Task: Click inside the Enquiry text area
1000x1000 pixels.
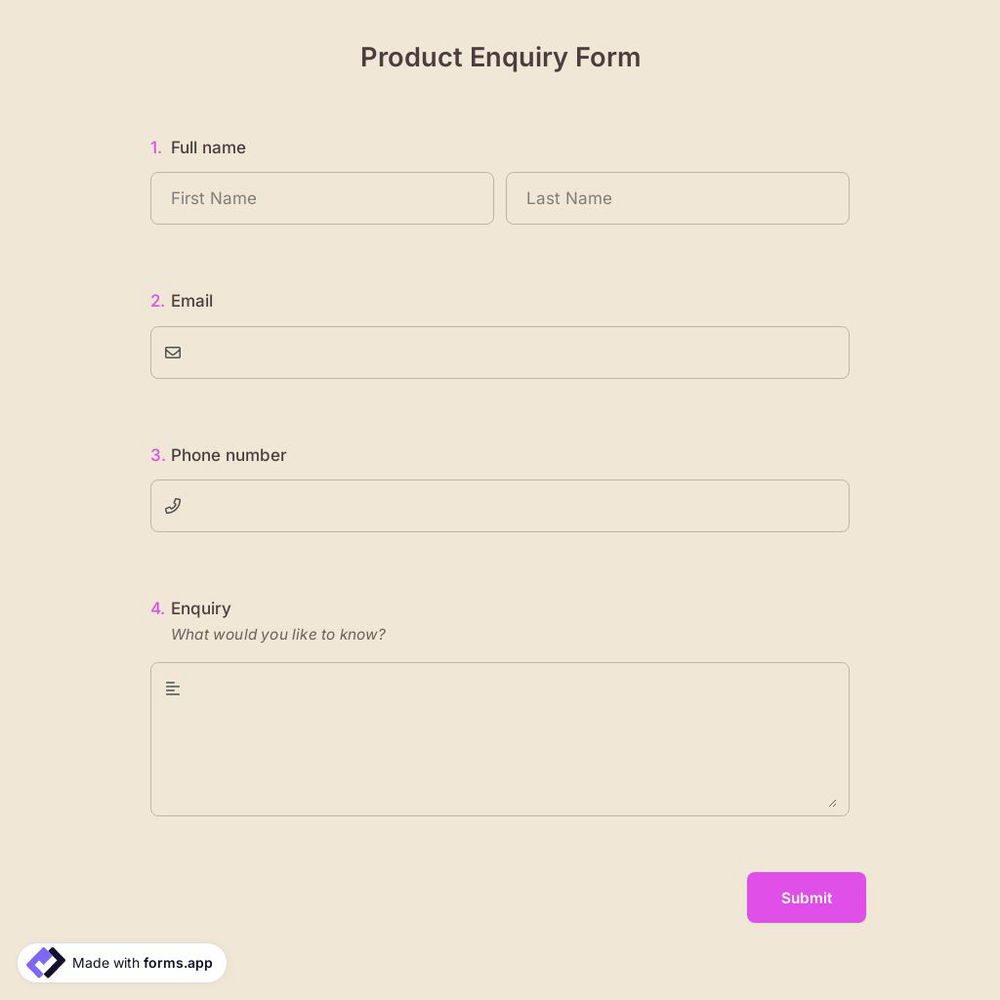Action: [500, 739]
